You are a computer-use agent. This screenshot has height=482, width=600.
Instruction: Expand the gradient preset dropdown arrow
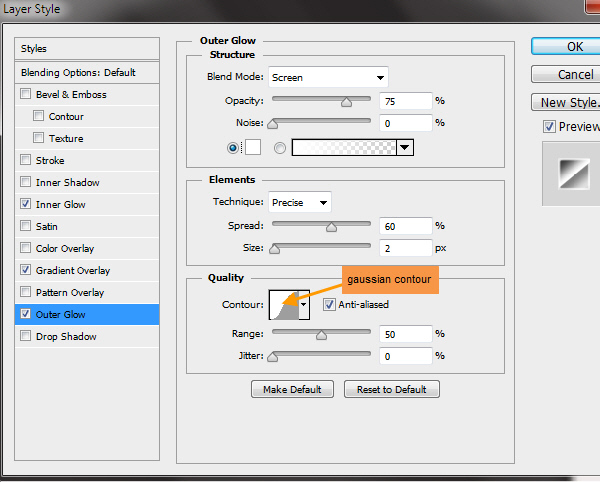(x=404, y=147)
